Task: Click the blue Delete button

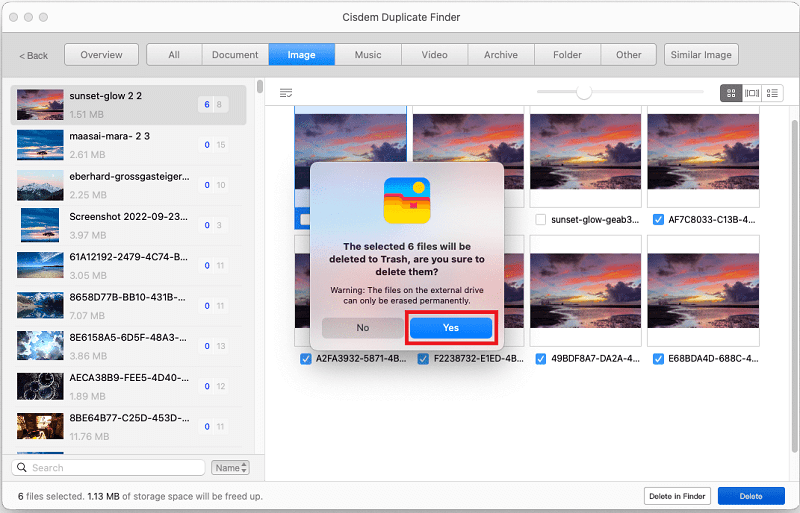Action: [751, 496]
